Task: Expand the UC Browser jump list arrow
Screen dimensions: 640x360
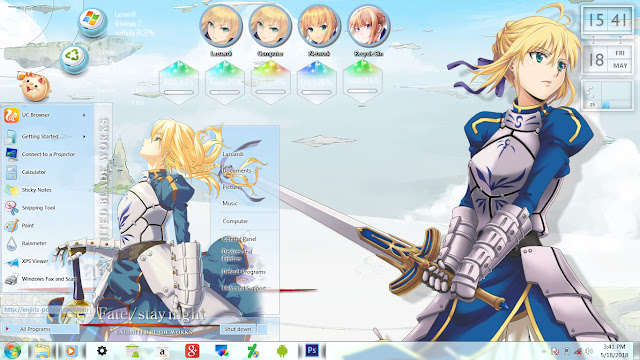Action: coord(84,115)
